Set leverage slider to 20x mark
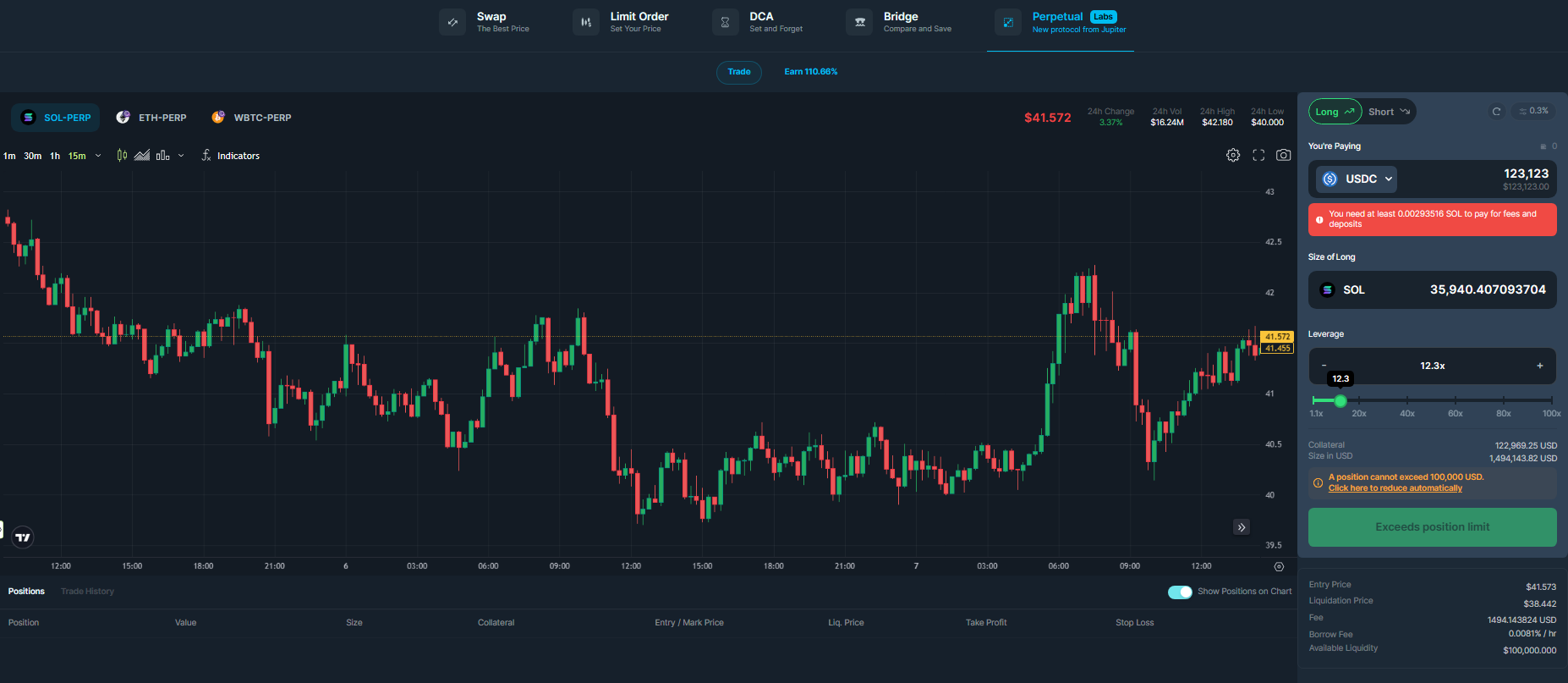This screenshot has height=683, width=1568. [1358, 400]
